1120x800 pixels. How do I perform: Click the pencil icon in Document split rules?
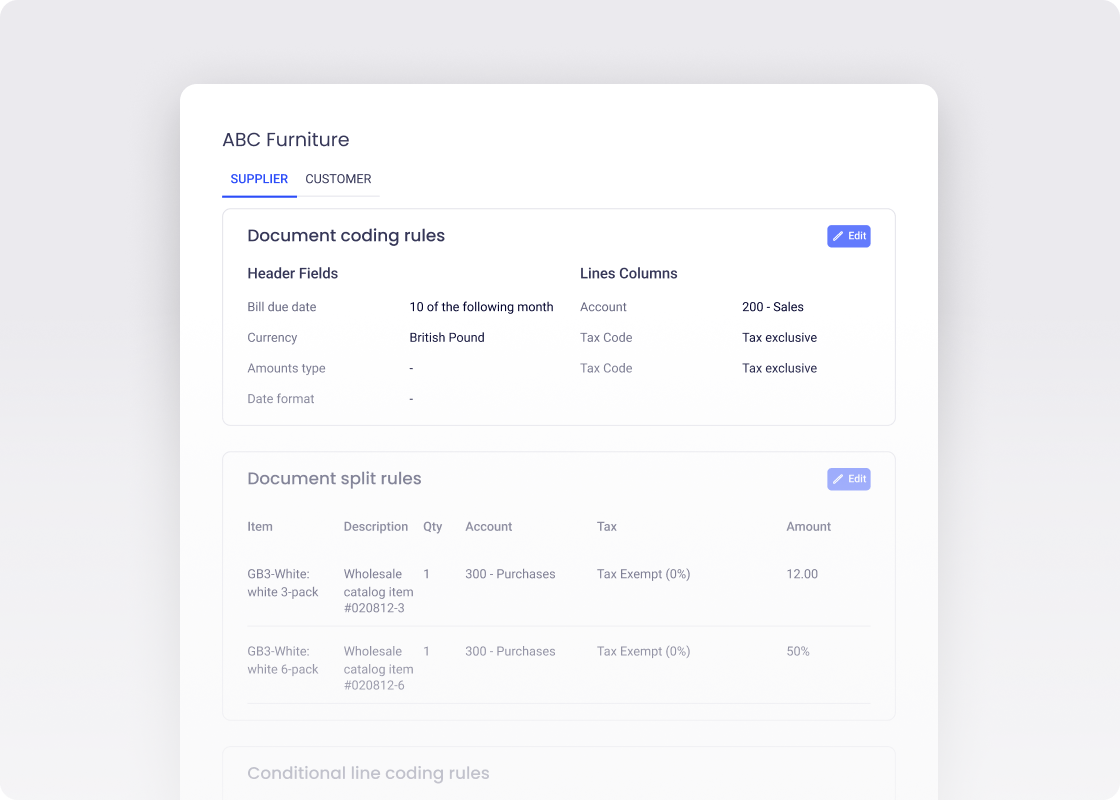pos(838,479)
